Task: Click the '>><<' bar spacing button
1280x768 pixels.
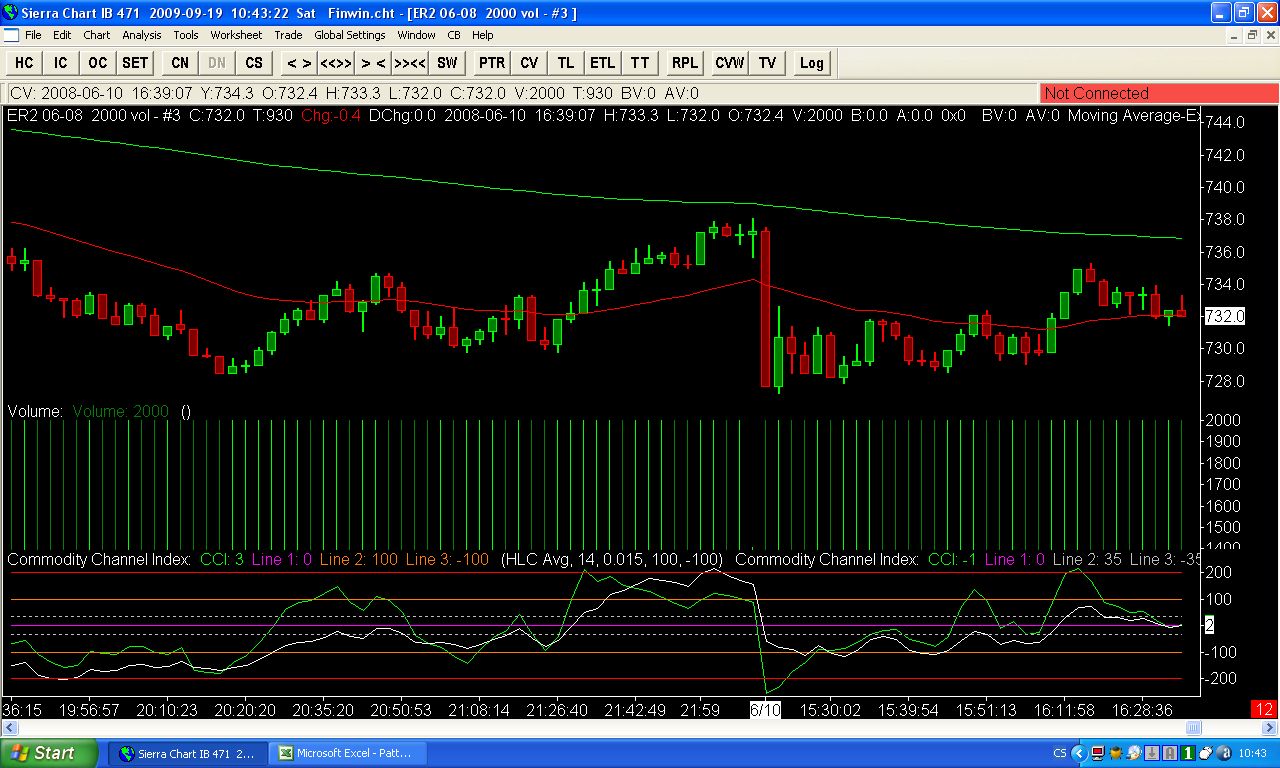Action: click(410, 63)
